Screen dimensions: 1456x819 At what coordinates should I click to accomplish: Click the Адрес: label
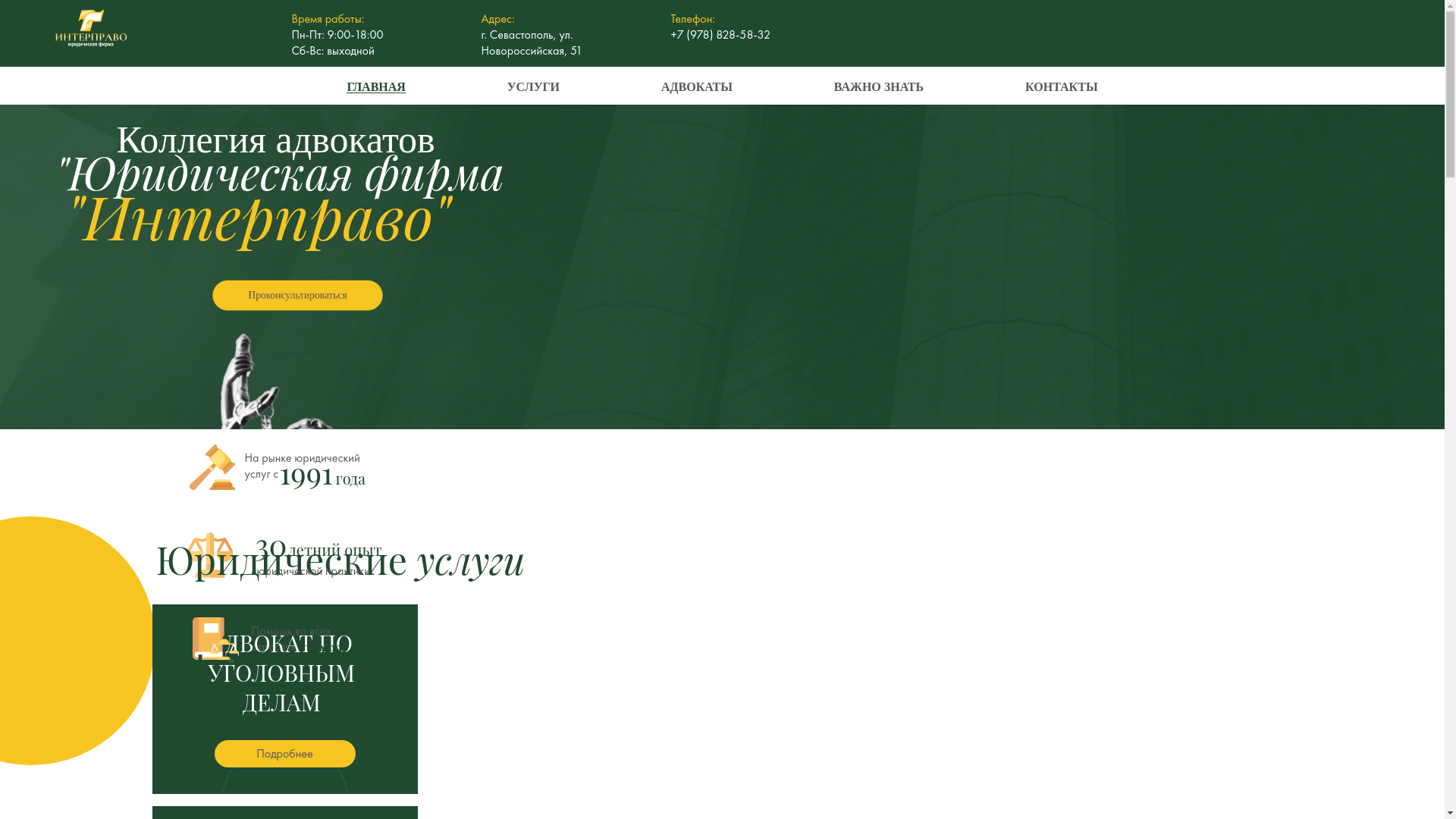point(497,19)
